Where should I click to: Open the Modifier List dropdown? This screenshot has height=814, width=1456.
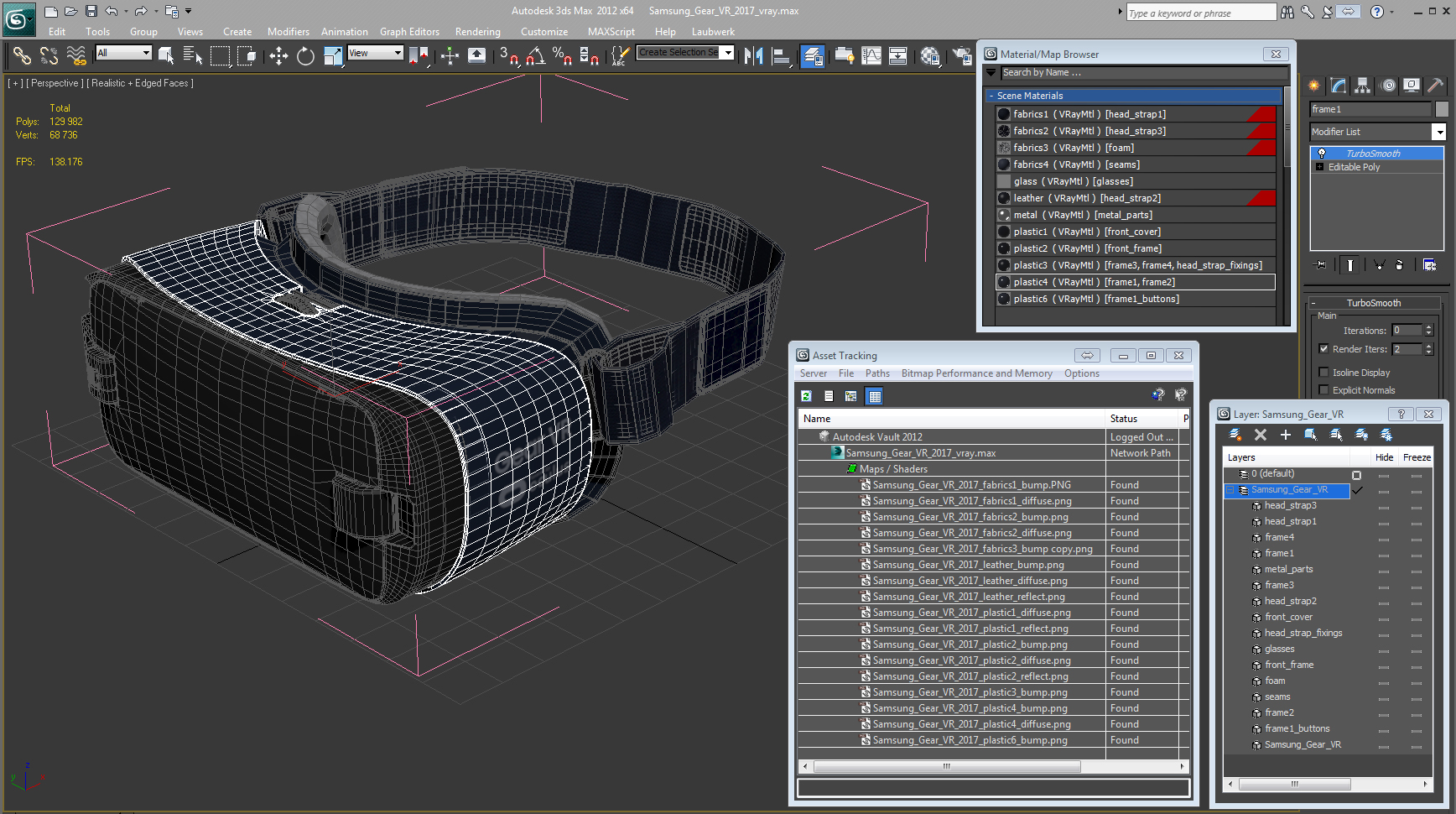coord(1439,132)
